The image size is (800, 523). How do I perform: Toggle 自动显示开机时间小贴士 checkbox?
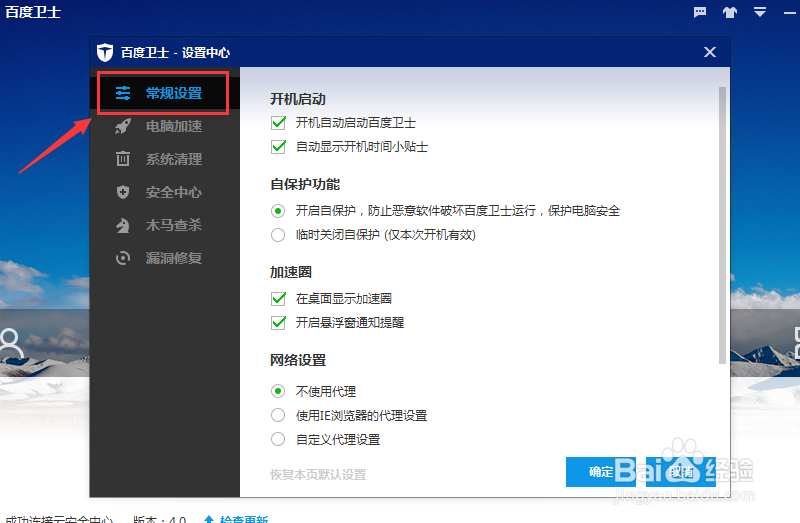coord(279,146)
